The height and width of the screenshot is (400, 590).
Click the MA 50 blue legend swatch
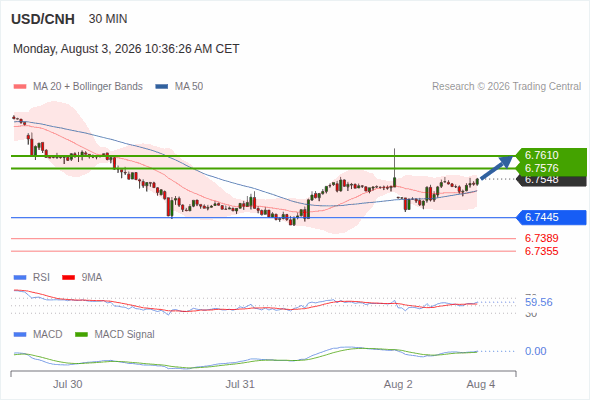click(162, 87)
